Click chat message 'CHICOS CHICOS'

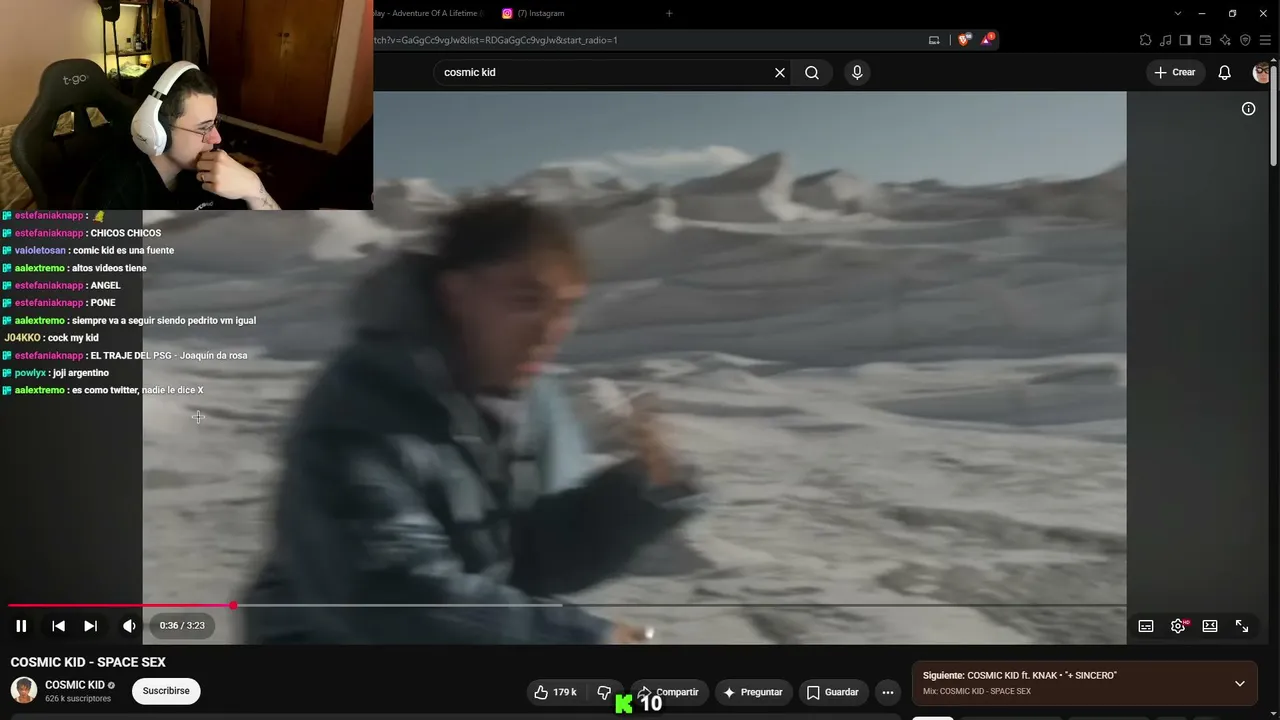coord(125,233)
